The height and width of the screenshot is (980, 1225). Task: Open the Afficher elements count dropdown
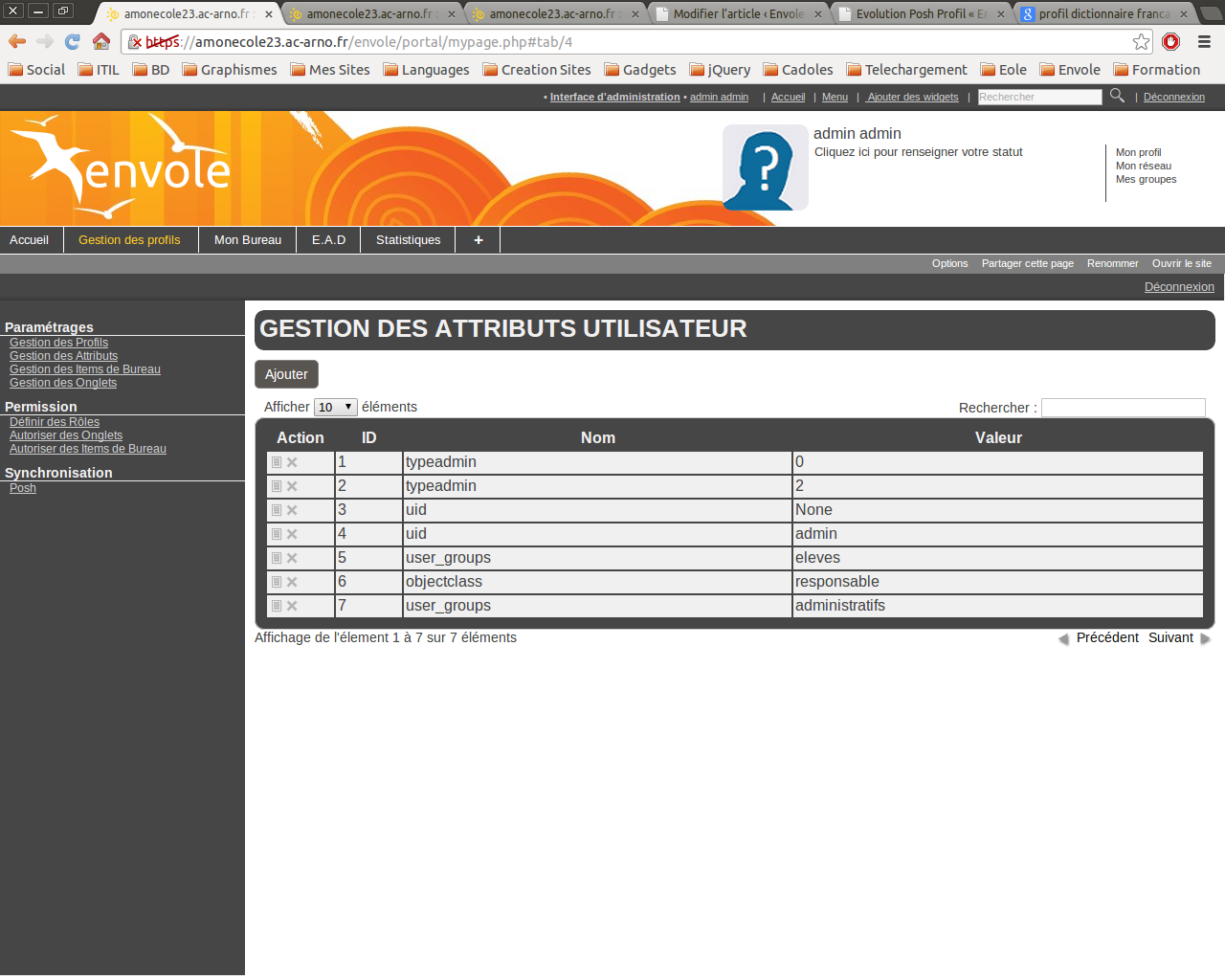tap(335, 407)
